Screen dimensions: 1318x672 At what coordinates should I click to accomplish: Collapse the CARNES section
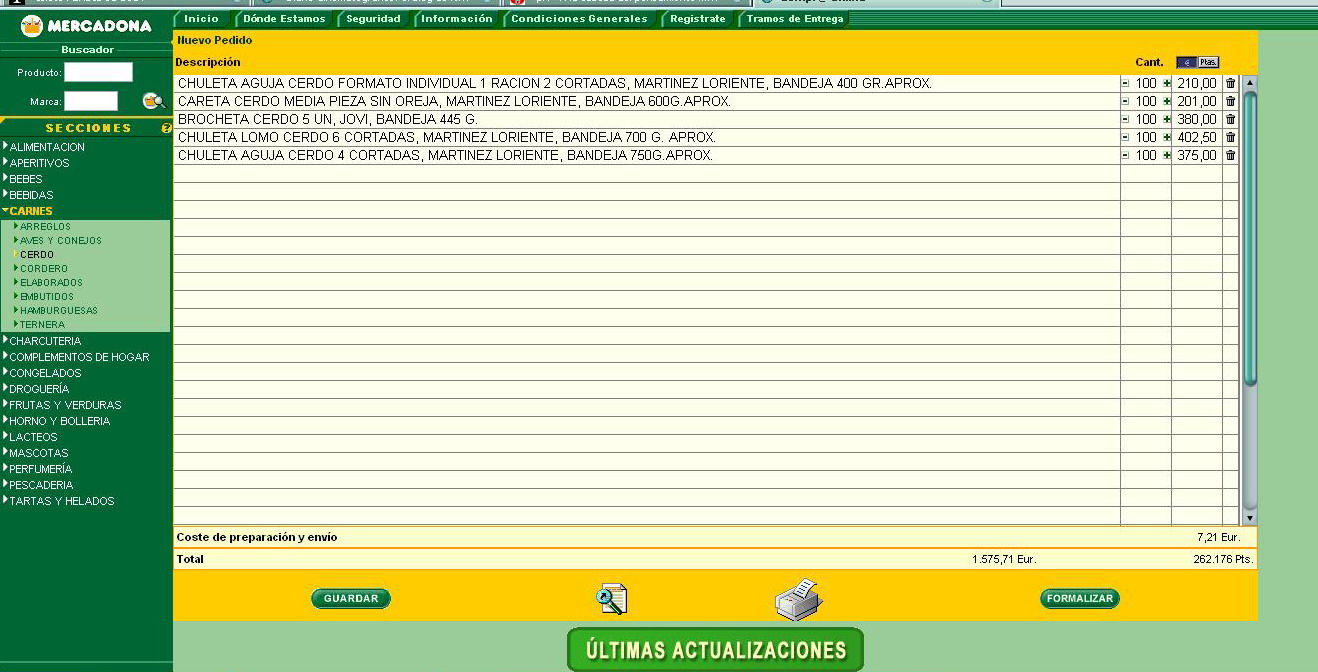click(30, 211)
